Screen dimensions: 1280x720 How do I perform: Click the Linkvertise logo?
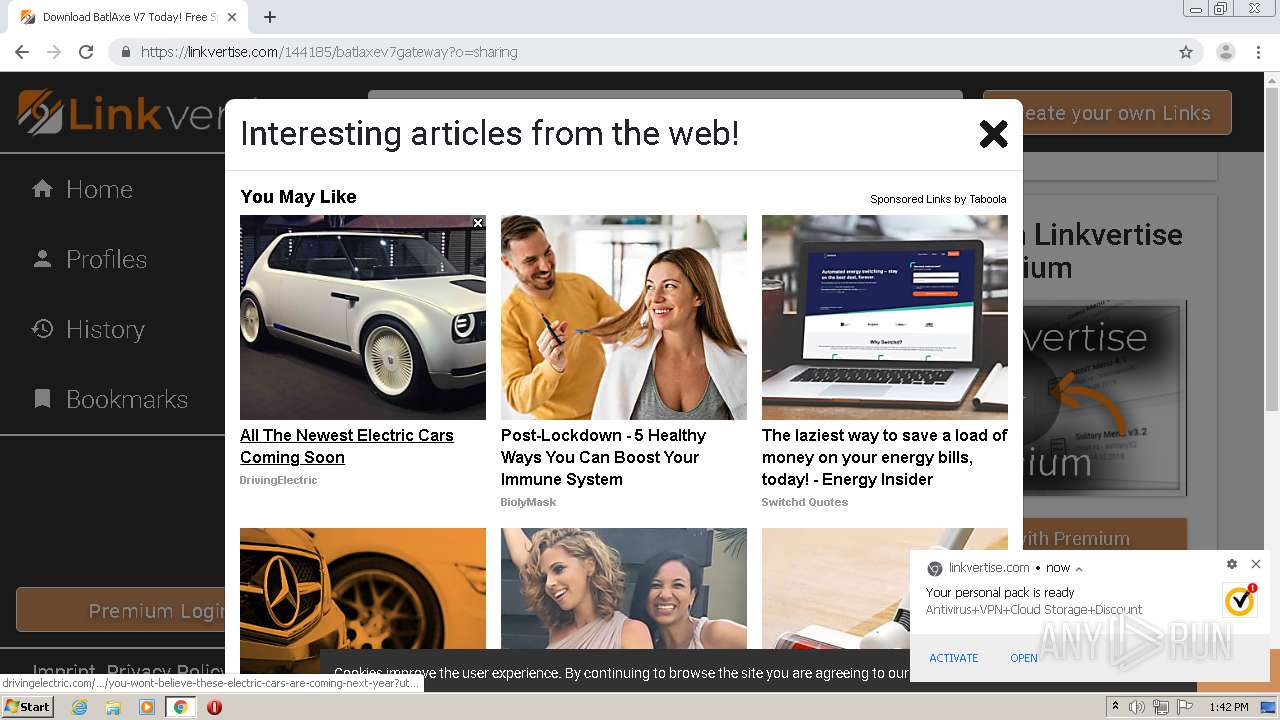click(x=120, y=113)
